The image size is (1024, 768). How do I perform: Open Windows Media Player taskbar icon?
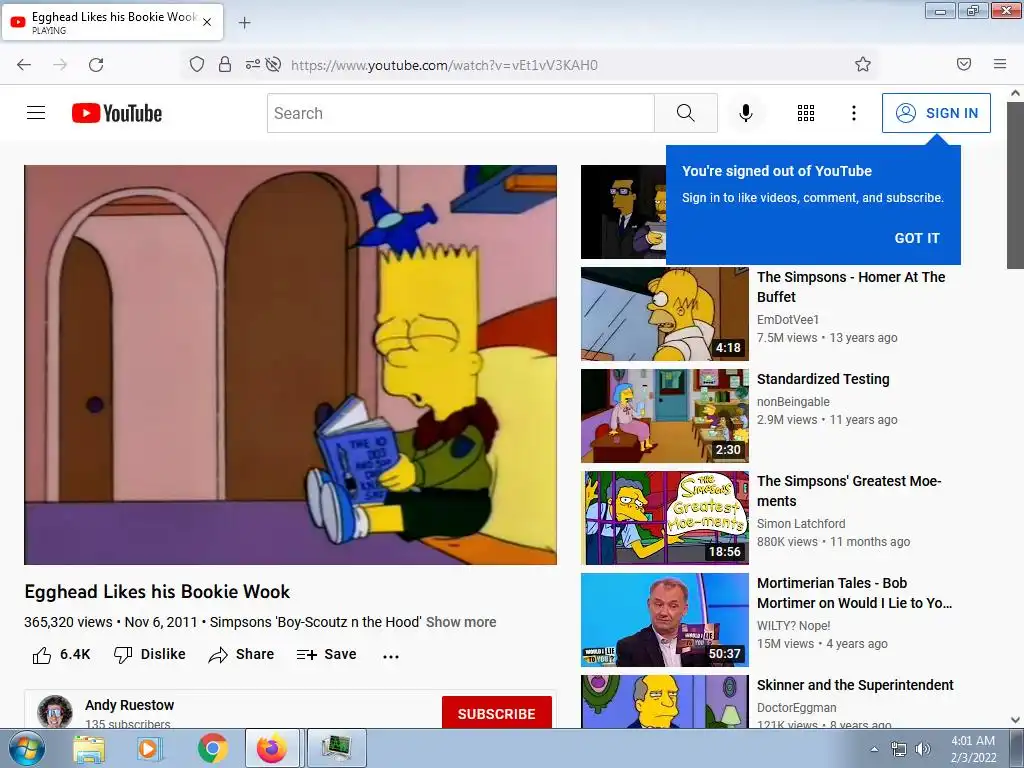click(150, 748)
